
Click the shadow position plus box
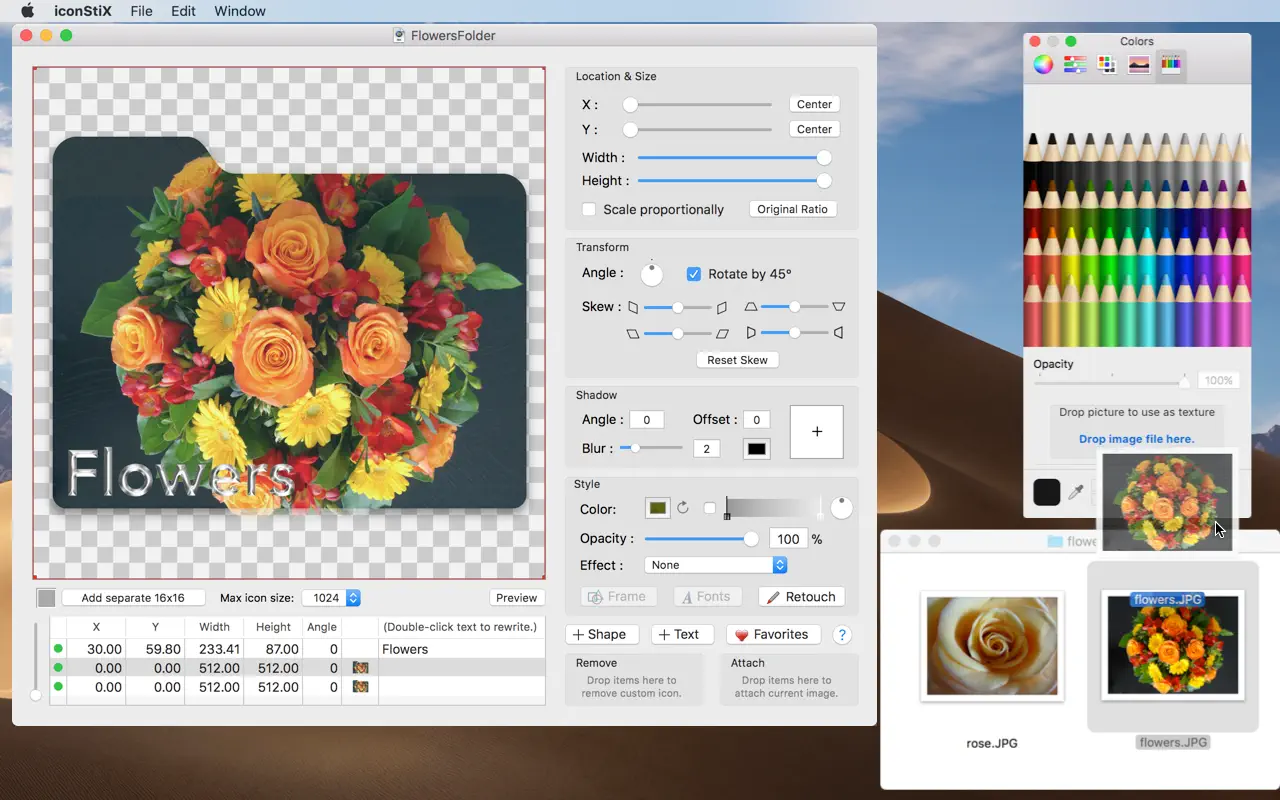[816, 432]
